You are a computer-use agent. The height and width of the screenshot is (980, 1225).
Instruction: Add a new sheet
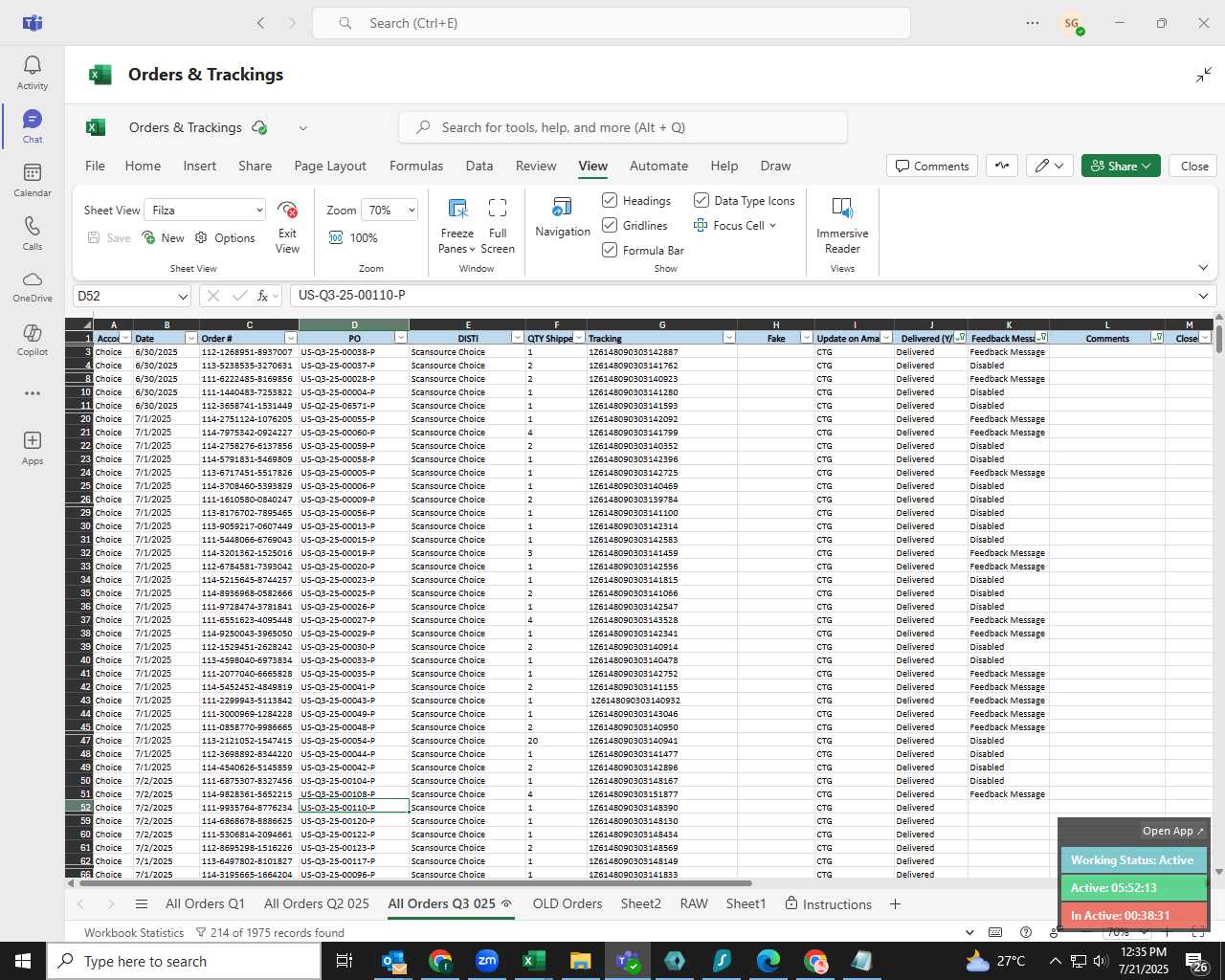click(x=895, y=903)
